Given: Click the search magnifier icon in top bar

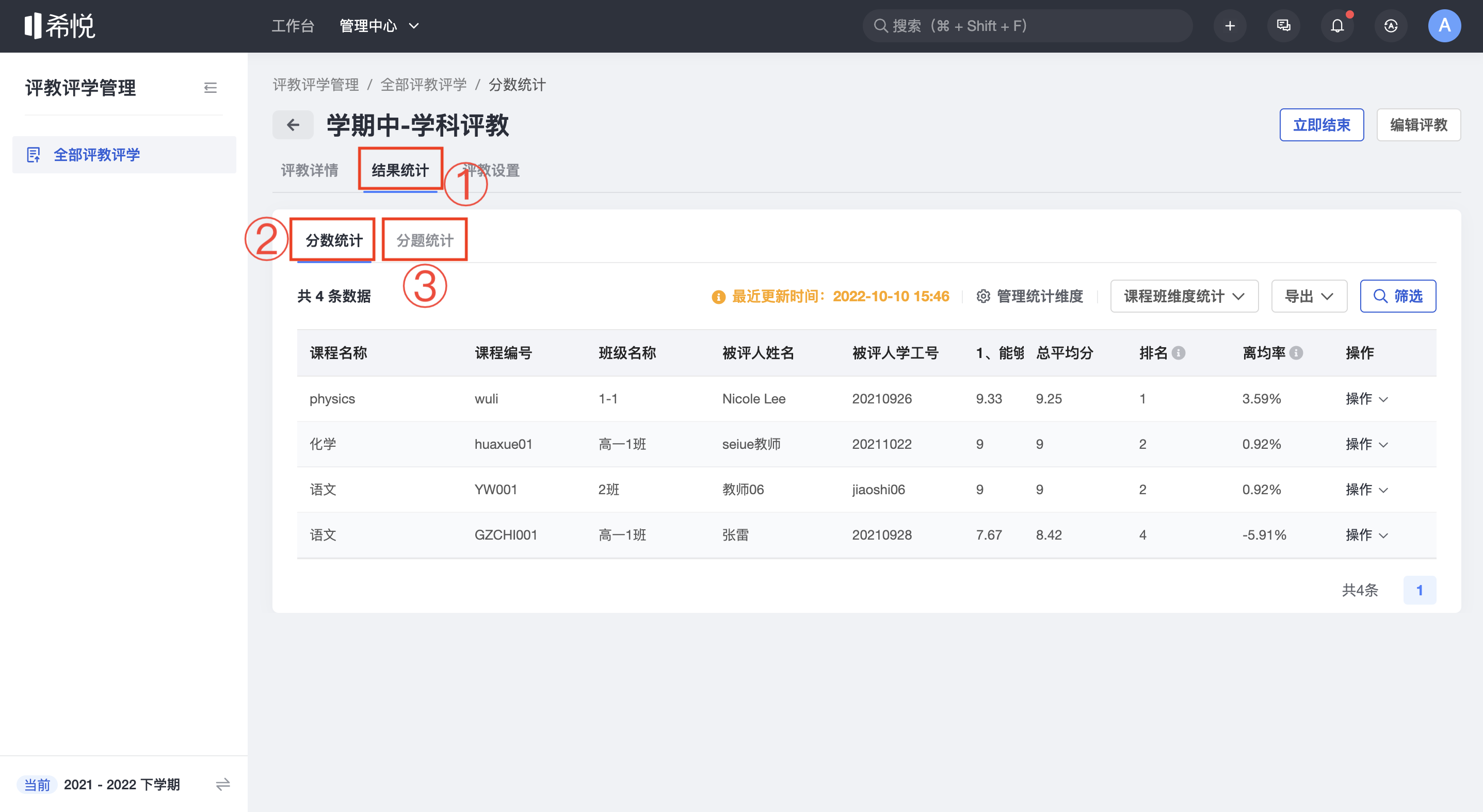Looking at the screenshot, I should pyautogui.click(x=880, y=26).
